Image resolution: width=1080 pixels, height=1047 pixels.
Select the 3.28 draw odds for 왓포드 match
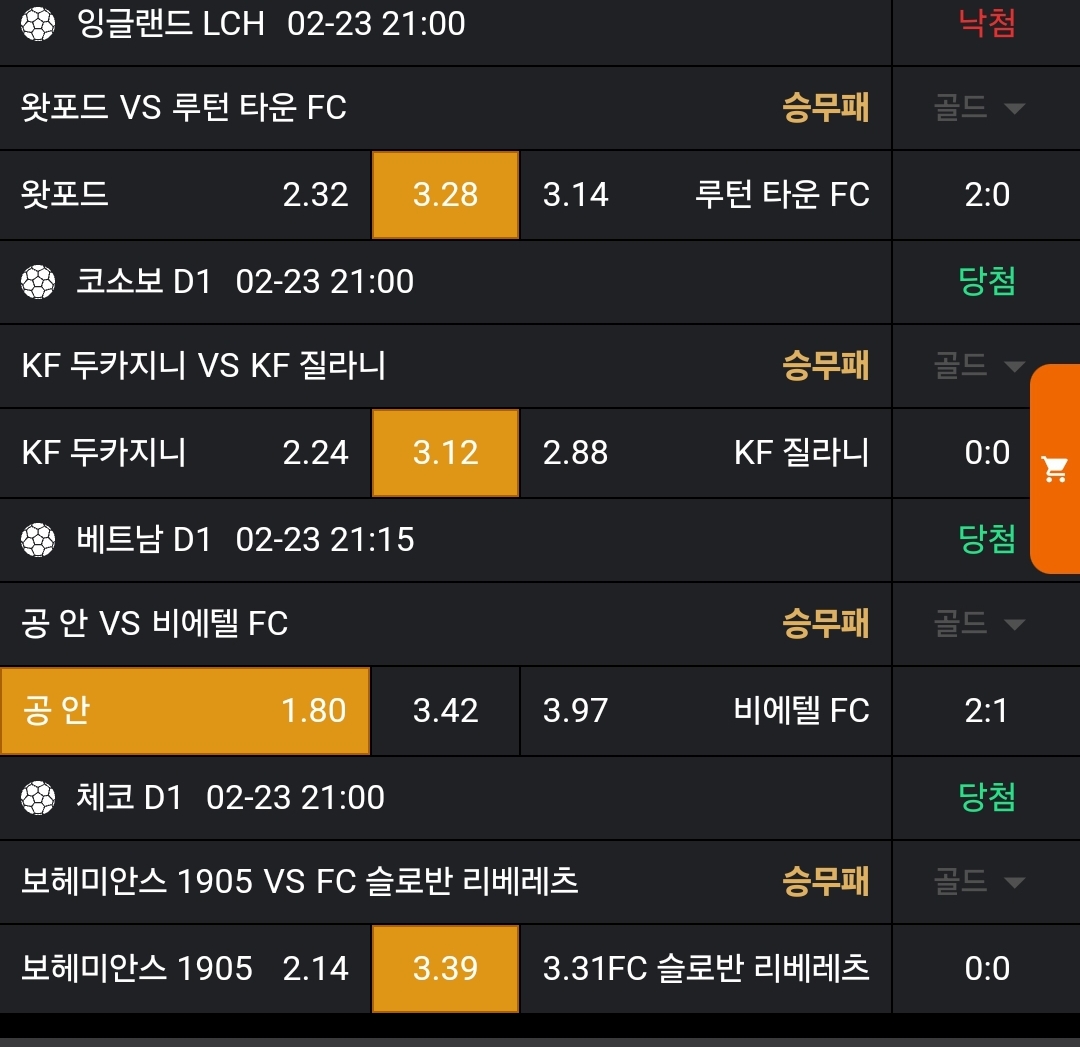(445, 195)
